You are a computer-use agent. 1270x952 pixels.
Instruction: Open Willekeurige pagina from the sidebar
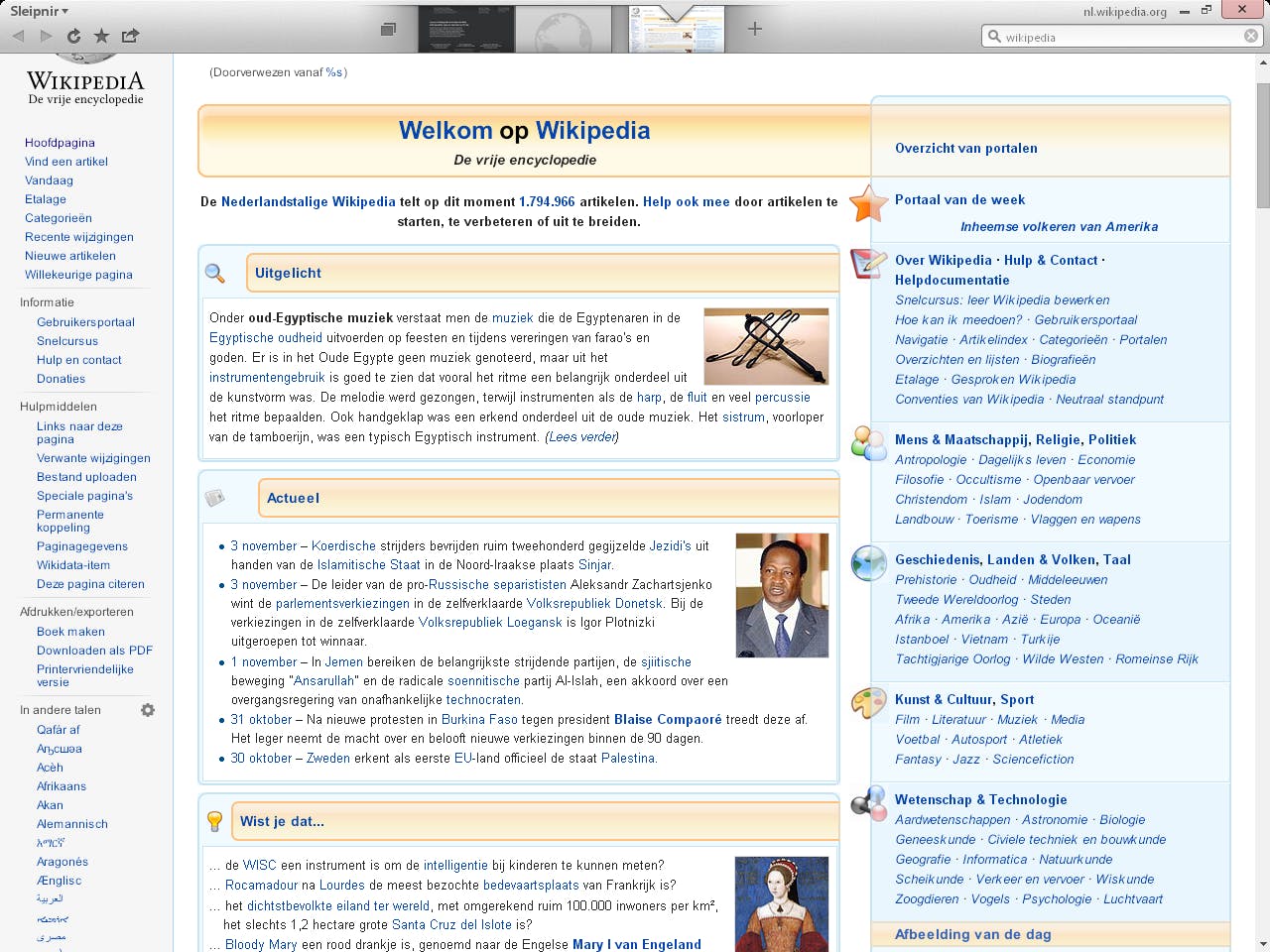(78, 275)
